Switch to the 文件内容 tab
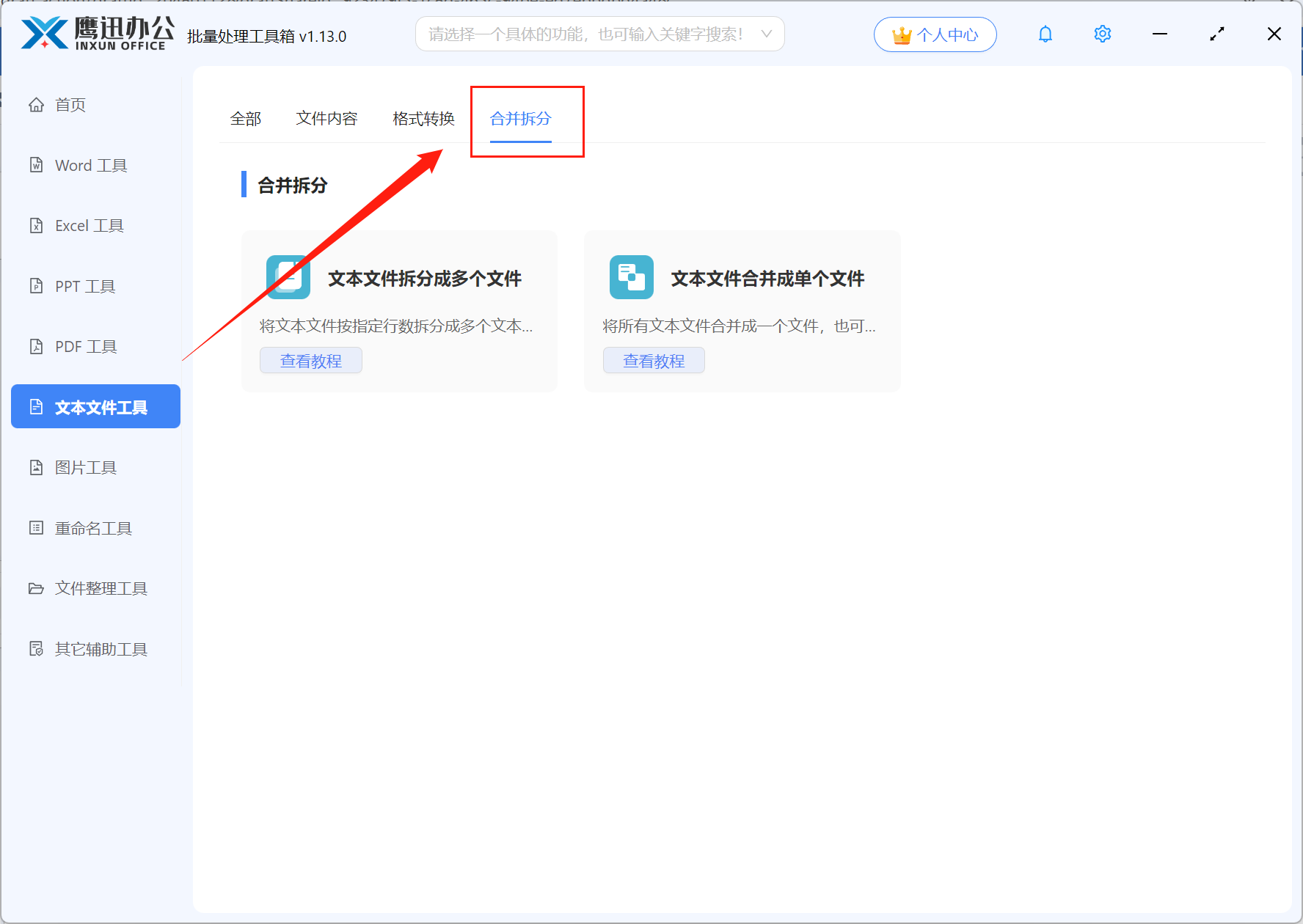Image resolution: width=1303 pixels, height=924 pixels. (327, 118)
